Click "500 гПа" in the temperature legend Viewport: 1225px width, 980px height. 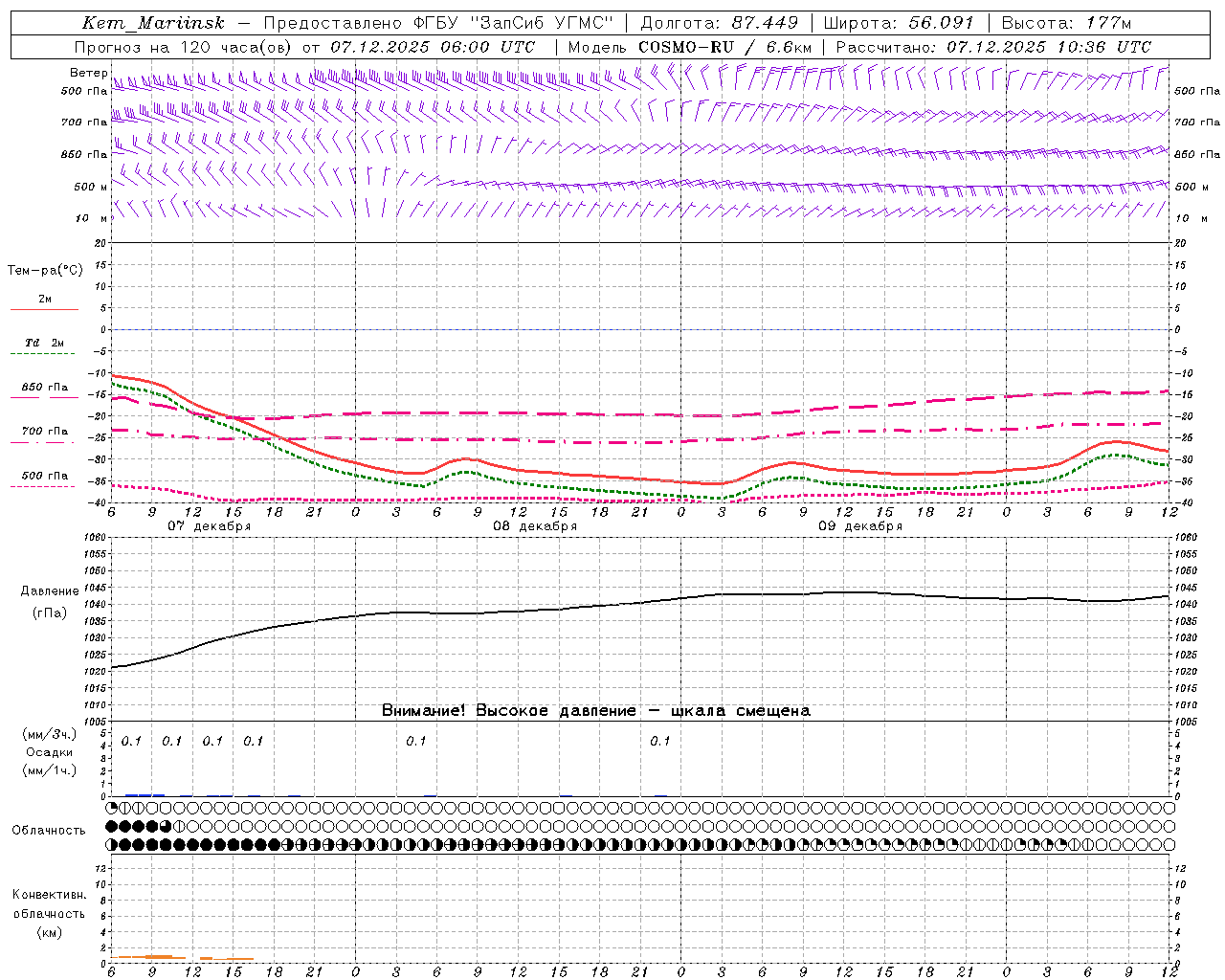click(x=45, y=476)
